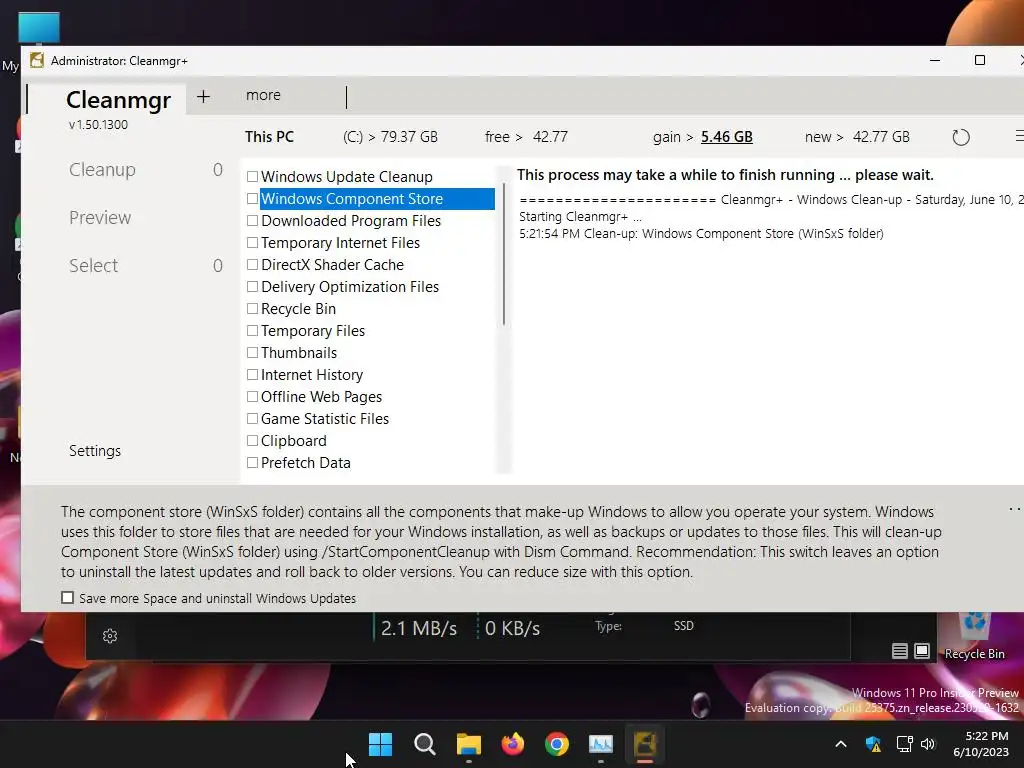Screen dimensions: 1024x768
Task: Launch Google Chrome from taskbar
Action: tap(556, 744)
